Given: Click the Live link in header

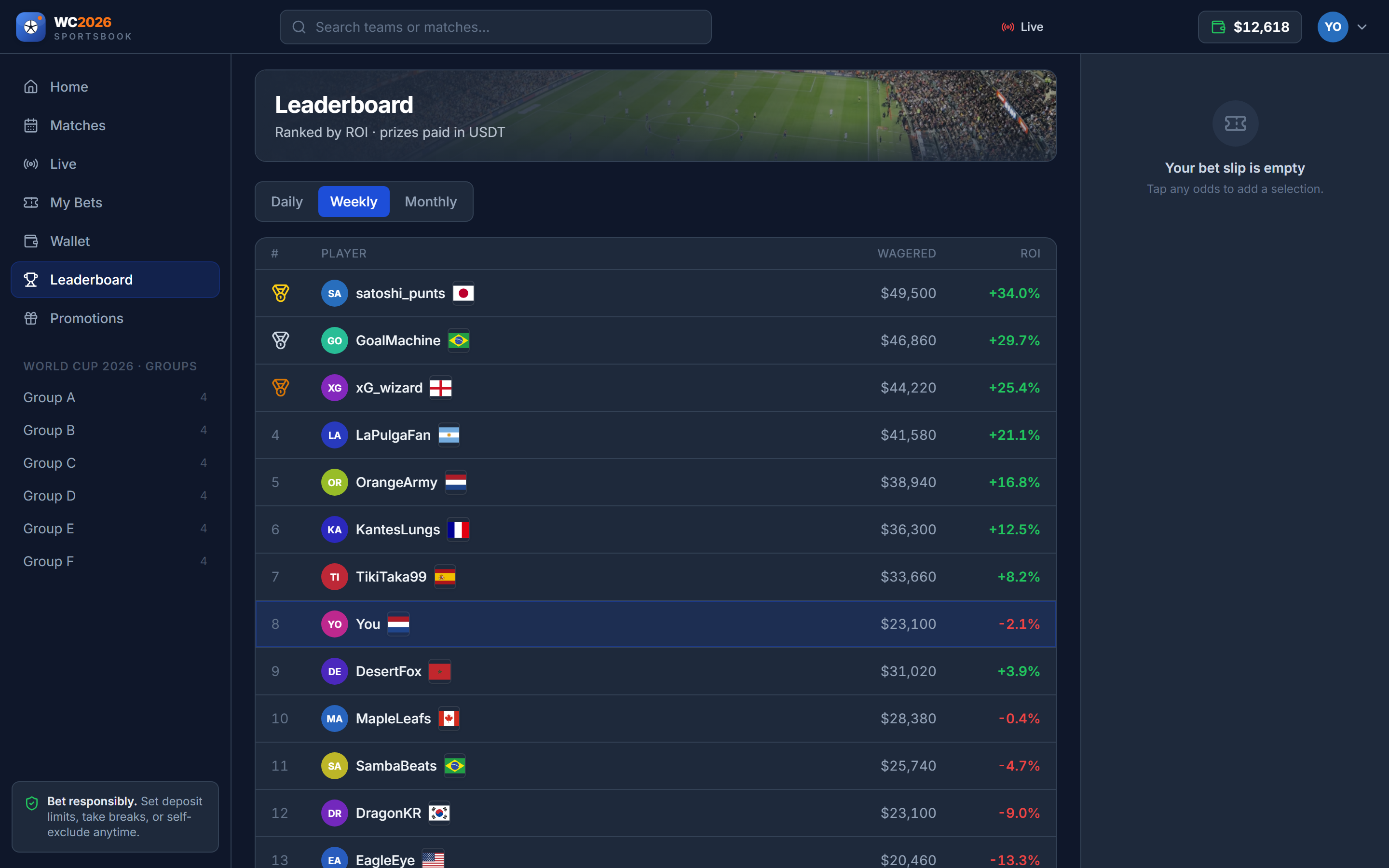Looking at the screenshot, I should (x=1022, y=27).
